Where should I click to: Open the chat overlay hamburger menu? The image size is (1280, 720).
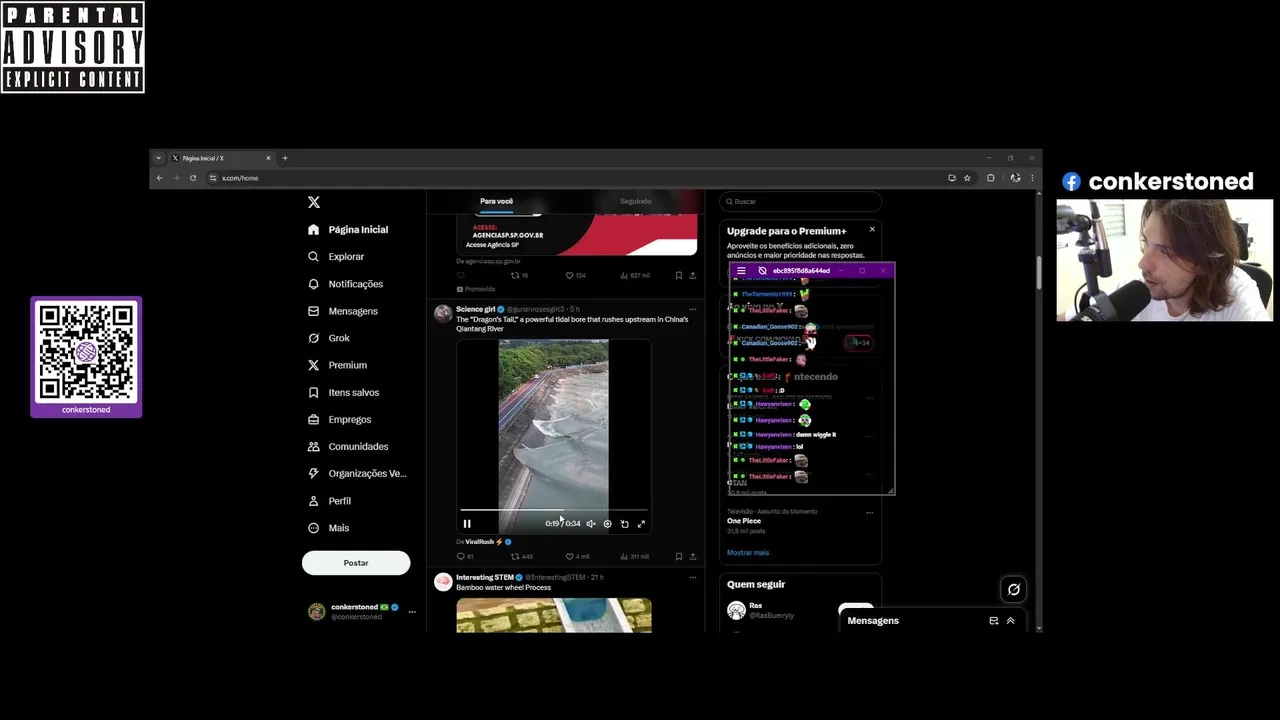tap(741, 271)
